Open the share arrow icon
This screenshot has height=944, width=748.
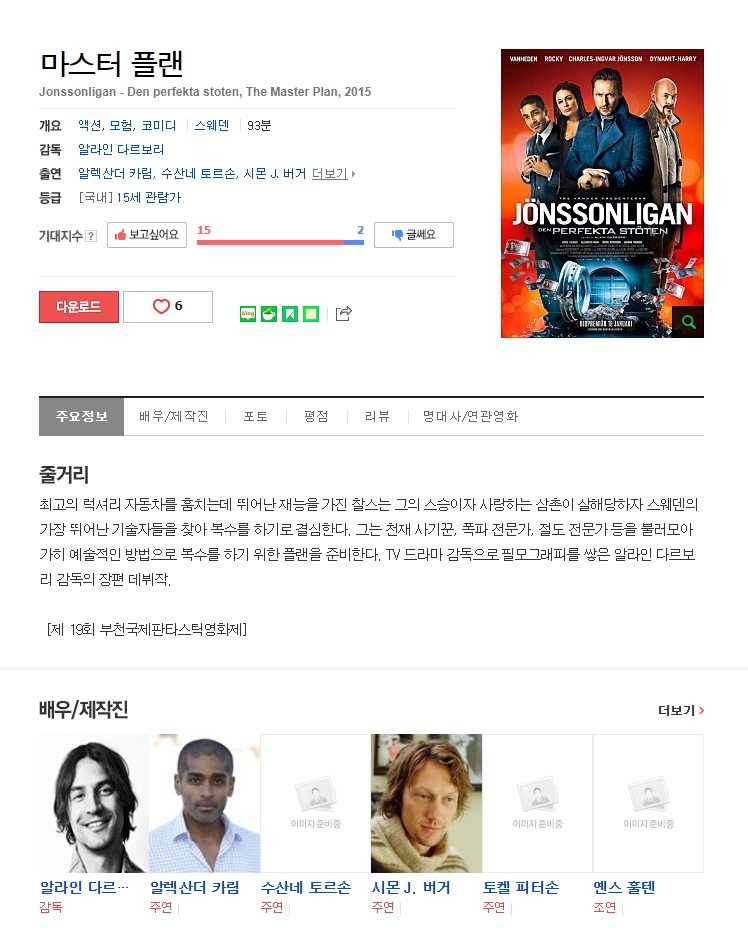click(343, 314)
